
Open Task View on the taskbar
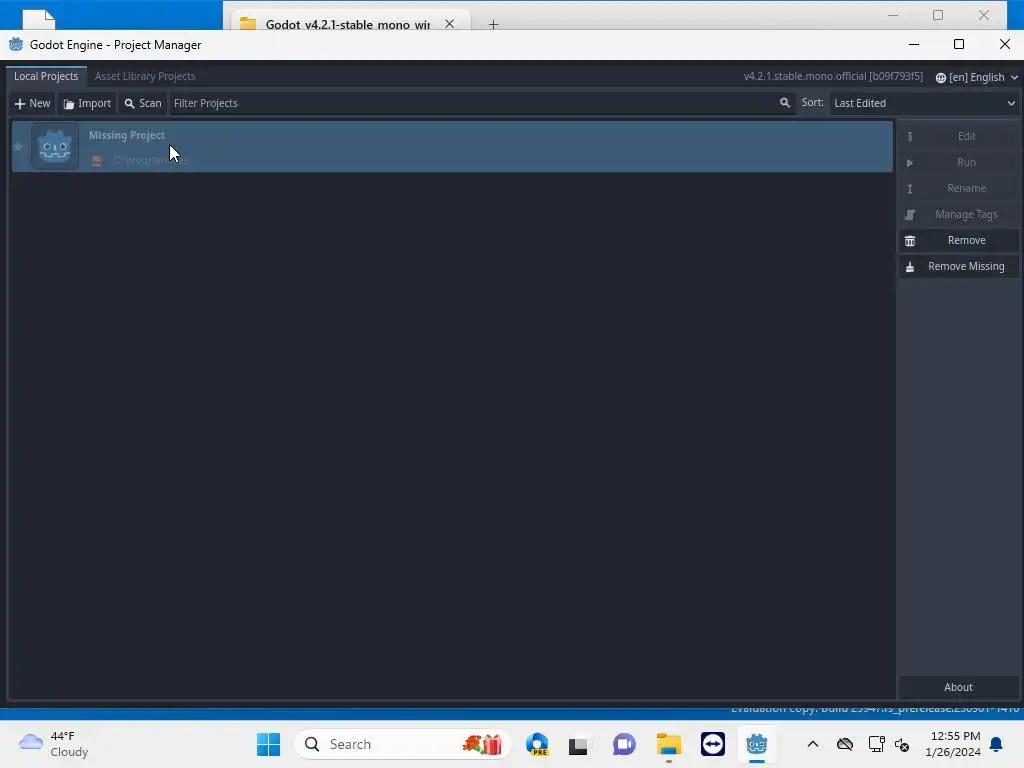tap(578, 744)
